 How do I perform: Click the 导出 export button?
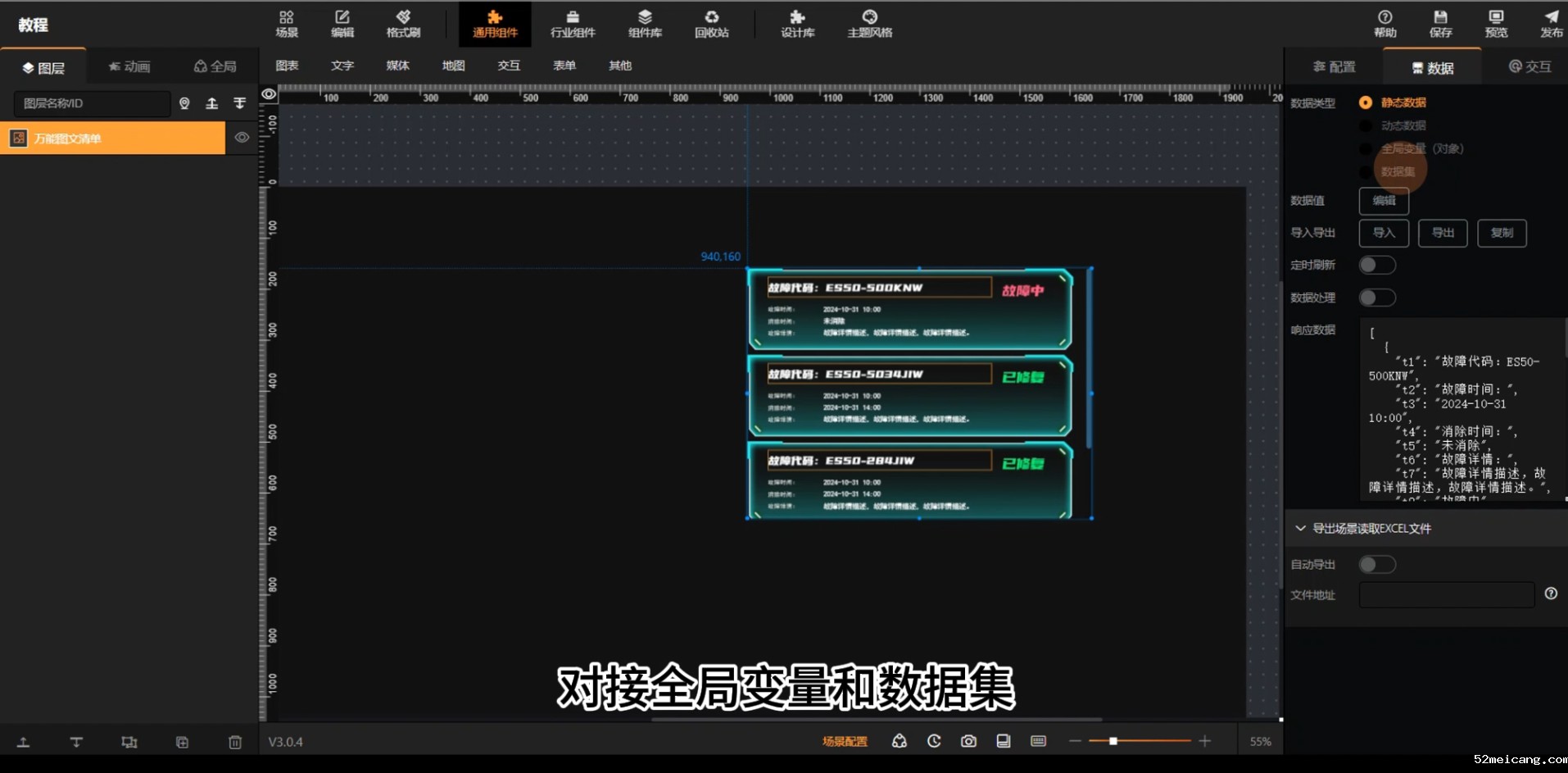(x=1443, y=233)
